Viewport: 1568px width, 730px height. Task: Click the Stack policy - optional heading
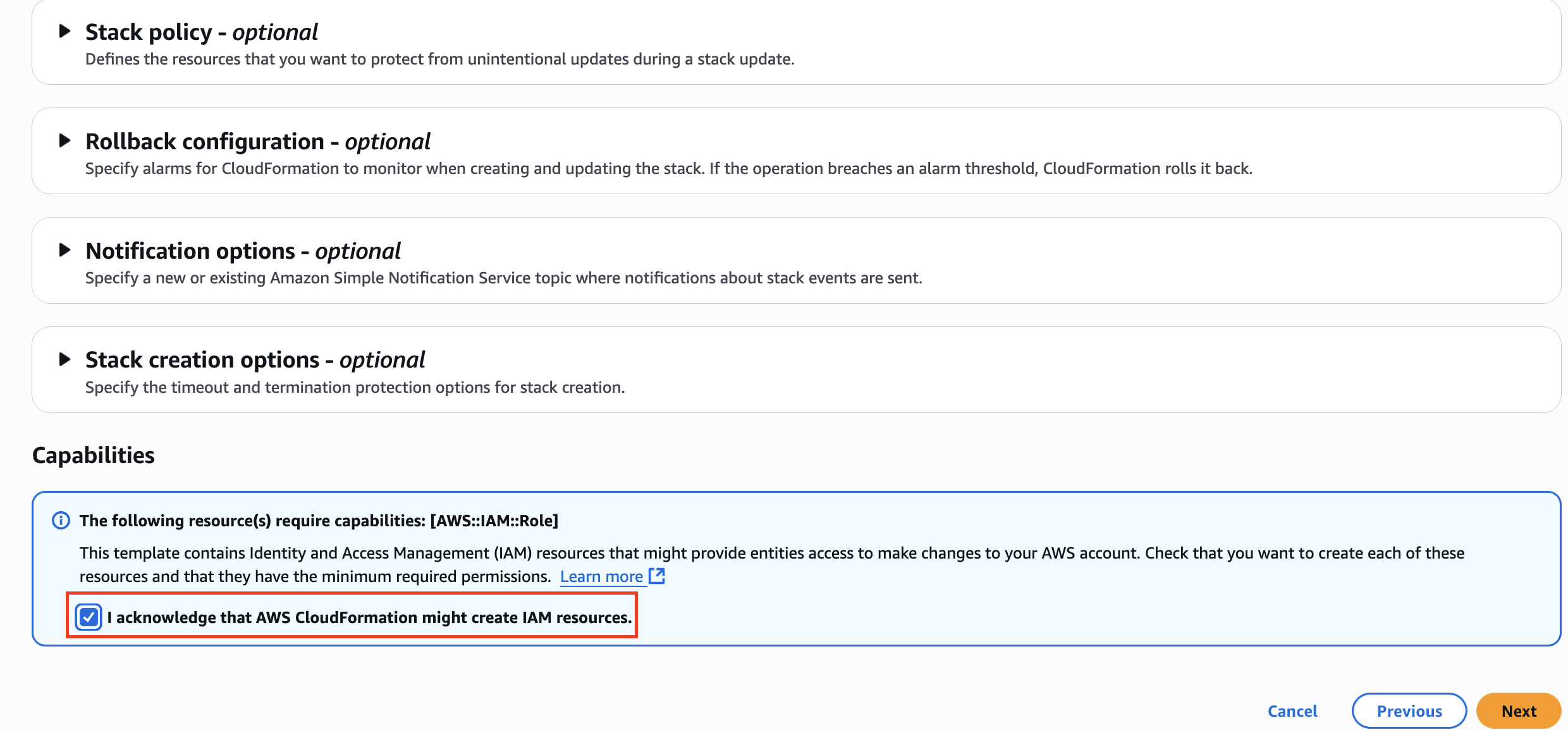(202, 32)
